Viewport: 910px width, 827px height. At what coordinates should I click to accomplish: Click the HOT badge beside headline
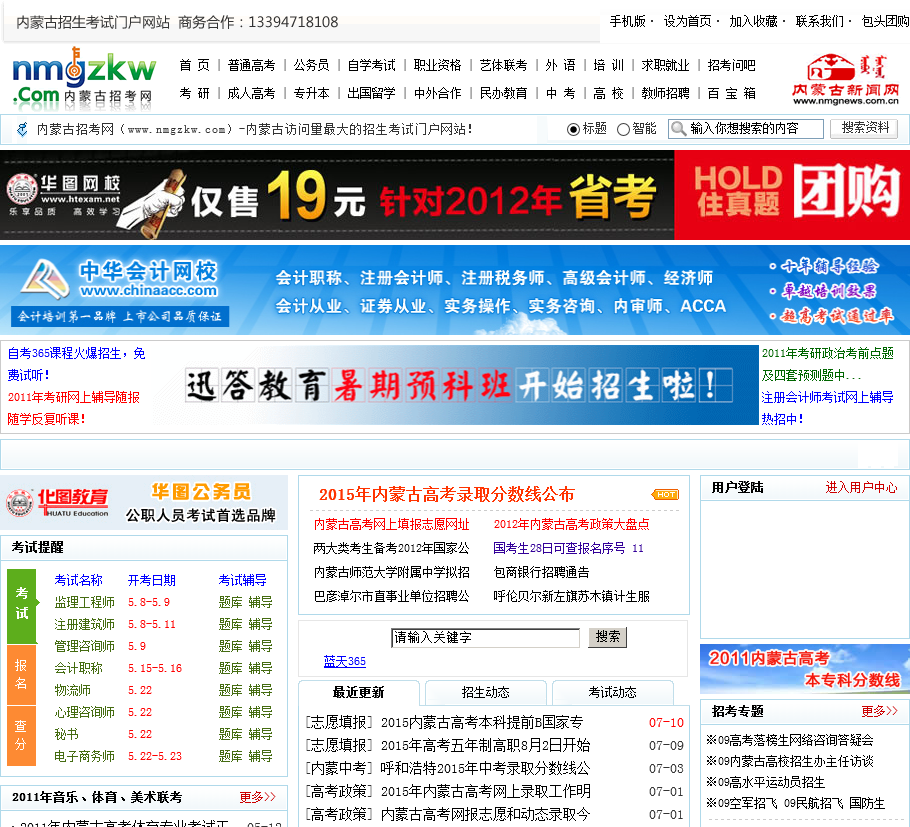666,494
